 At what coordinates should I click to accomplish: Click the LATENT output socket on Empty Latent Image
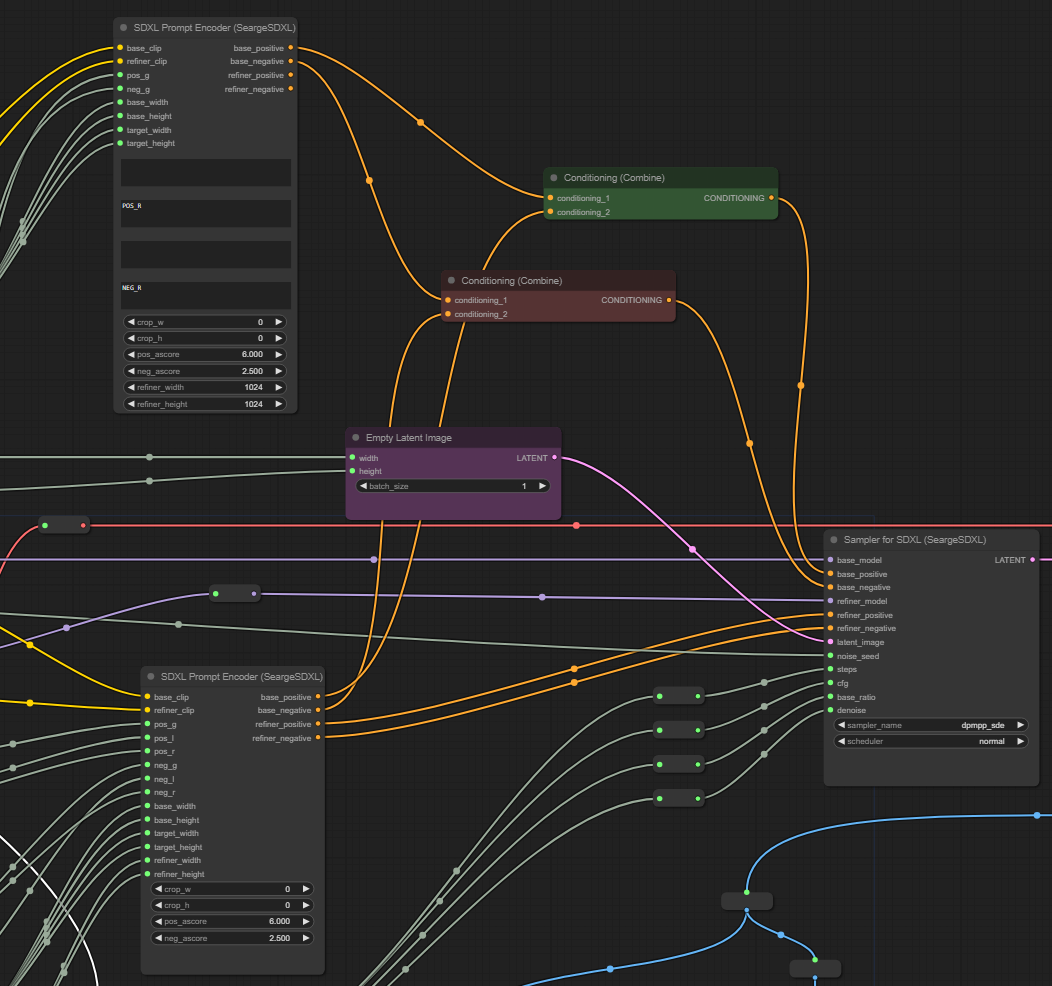click(x=555, y=458)
